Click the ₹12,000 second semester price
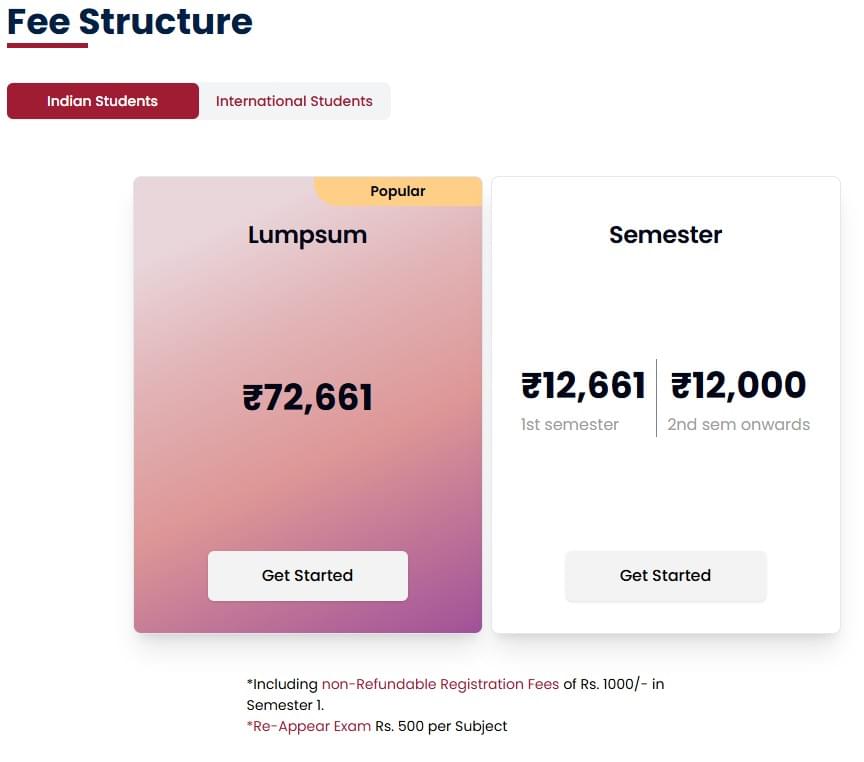864x762 pixels. [738, 385]
